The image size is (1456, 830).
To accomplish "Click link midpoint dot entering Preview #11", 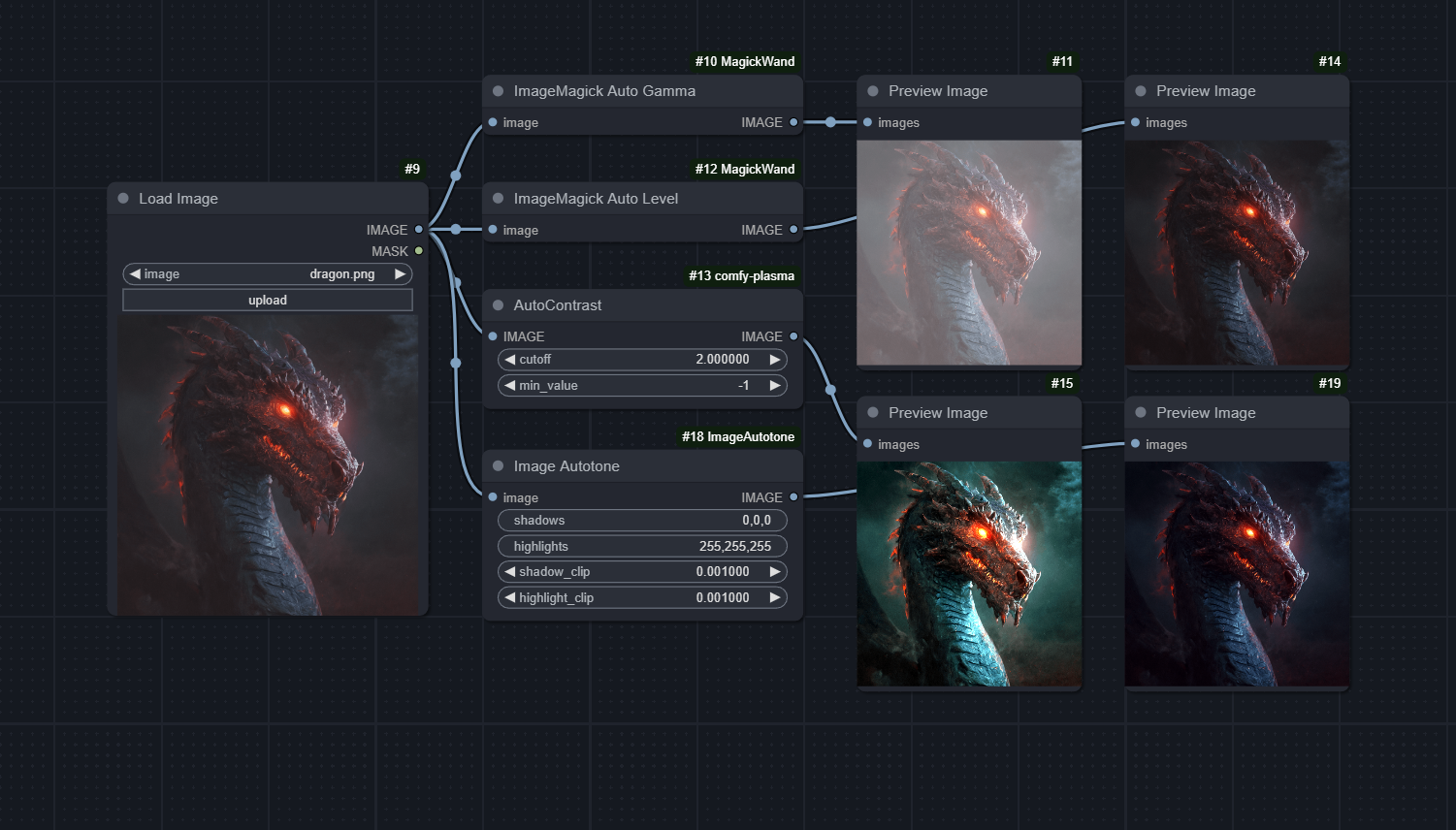I will point(830,122).
